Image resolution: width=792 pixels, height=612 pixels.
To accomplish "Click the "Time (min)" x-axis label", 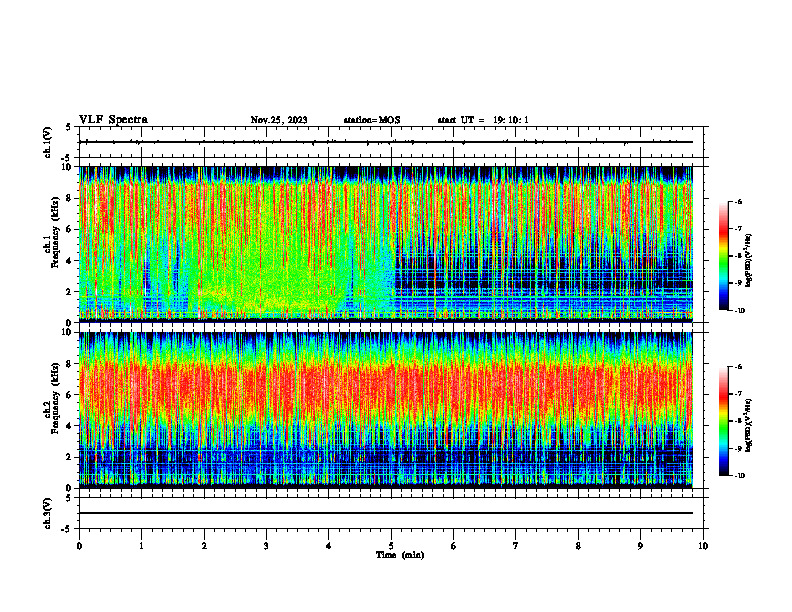I will click(x=400, y=555).
